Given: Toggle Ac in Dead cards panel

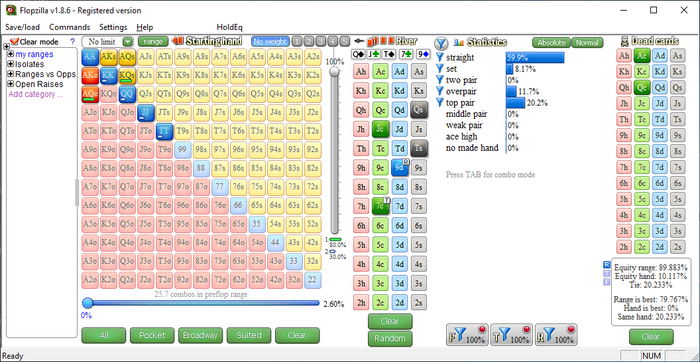Looking at the screenshot, I should (642, 55).
